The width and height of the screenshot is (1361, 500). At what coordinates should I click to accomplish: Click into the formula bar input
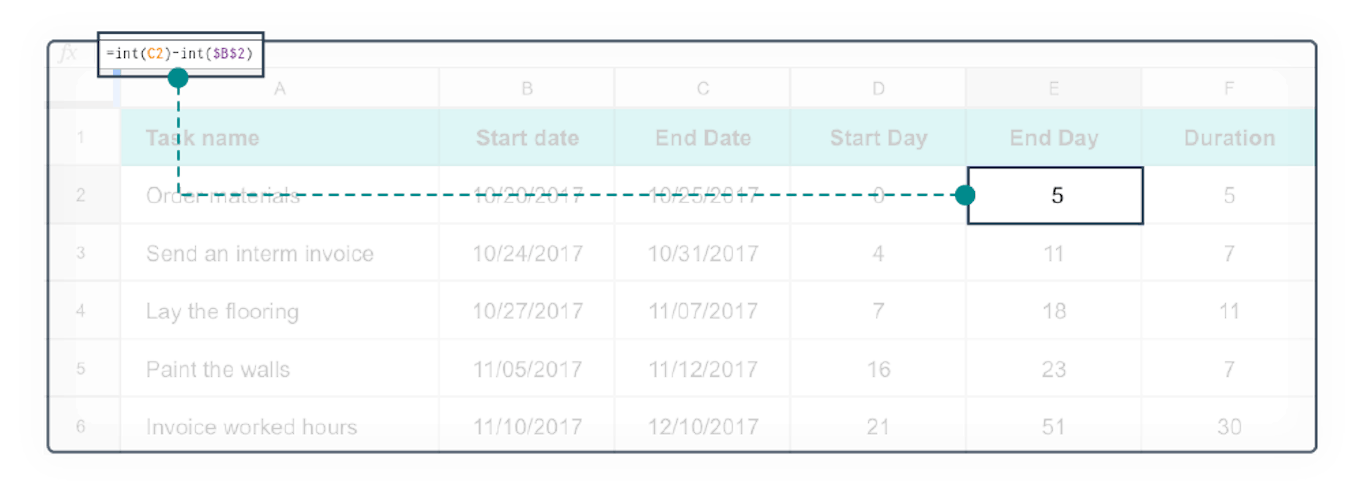pyautogui.click(x=181, y=54)
